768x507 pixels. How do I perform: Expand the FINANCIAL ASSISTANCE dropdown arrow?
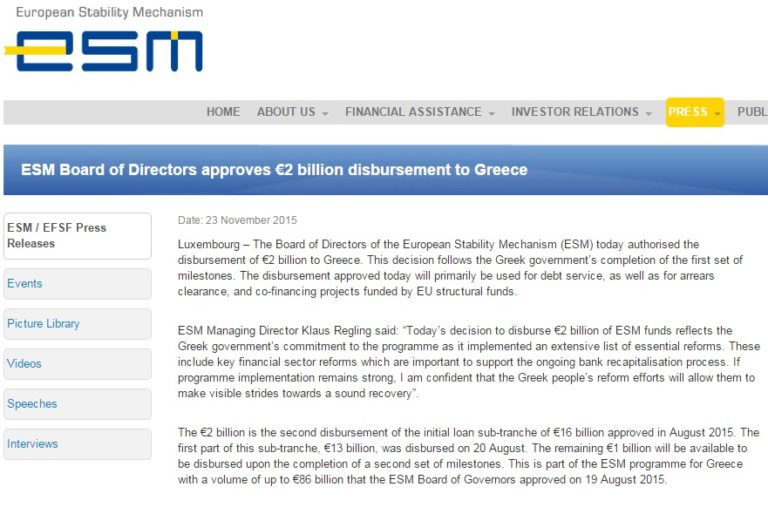tap(491, 114)
